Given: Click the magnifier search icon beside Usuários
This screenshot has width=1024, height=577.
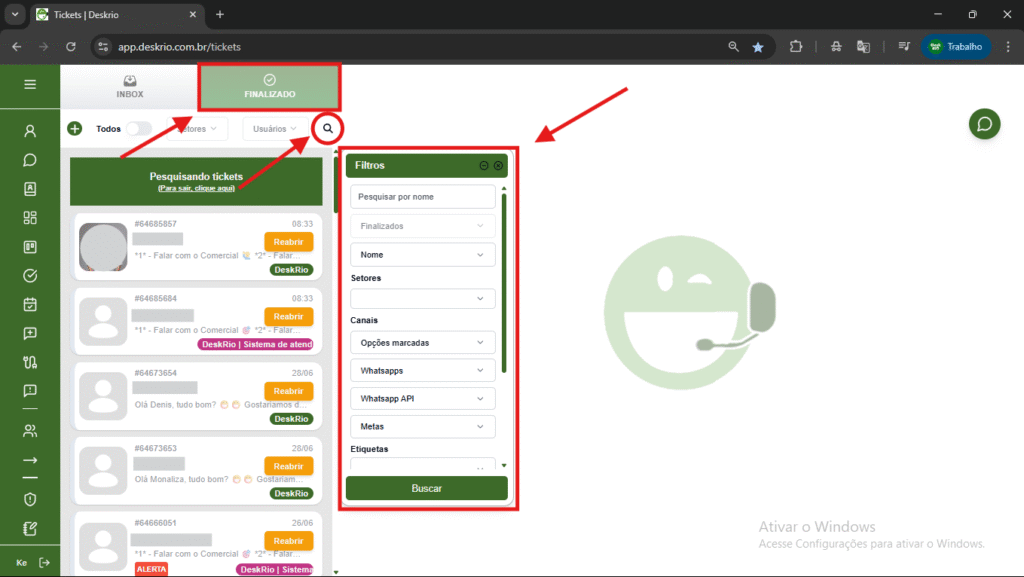Looking at the screenshot, I should [x=328, y=129].
